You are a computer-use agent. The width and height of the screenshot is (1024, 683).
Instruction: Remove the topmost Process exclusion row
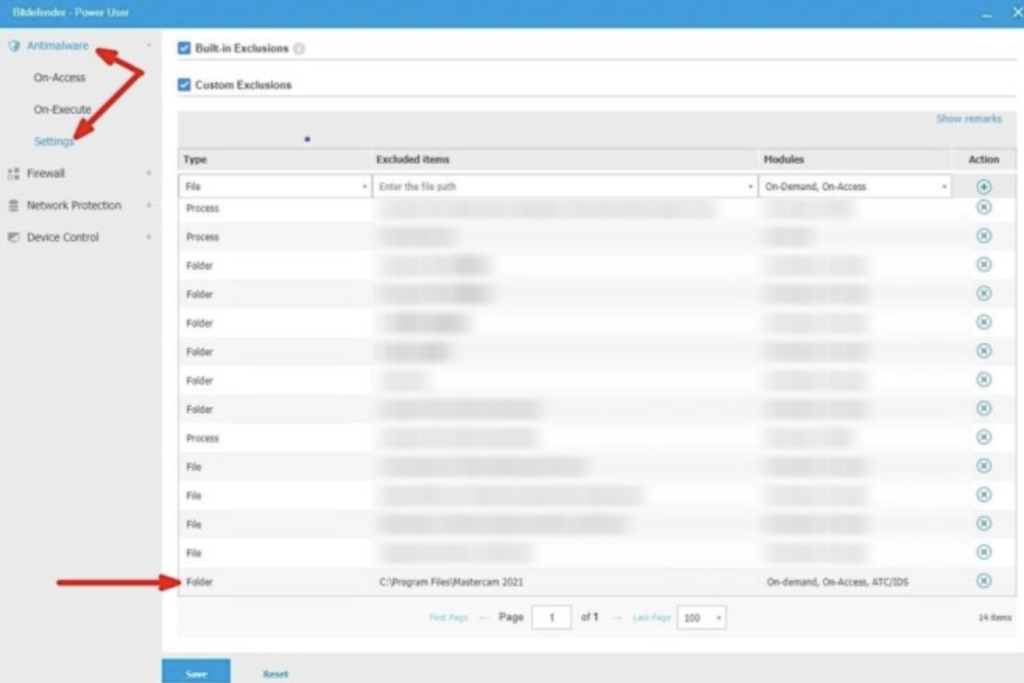(984, 208)
